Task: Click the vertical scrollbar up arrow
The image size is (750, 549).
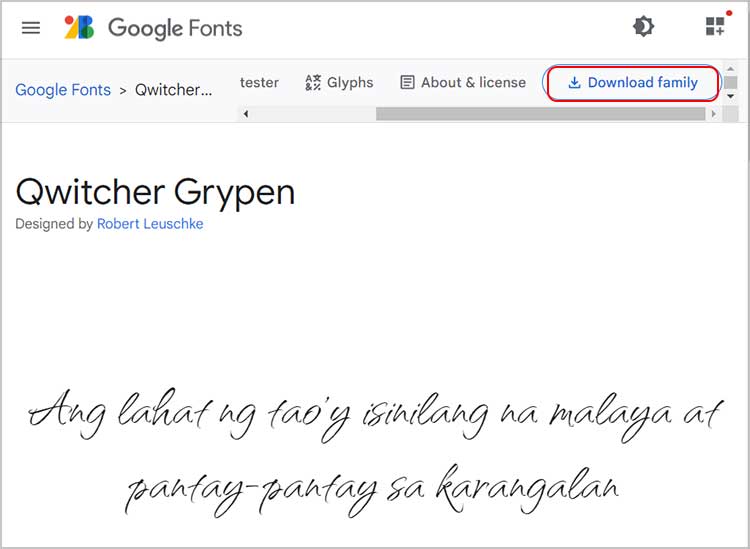Action: click(730, 69)
